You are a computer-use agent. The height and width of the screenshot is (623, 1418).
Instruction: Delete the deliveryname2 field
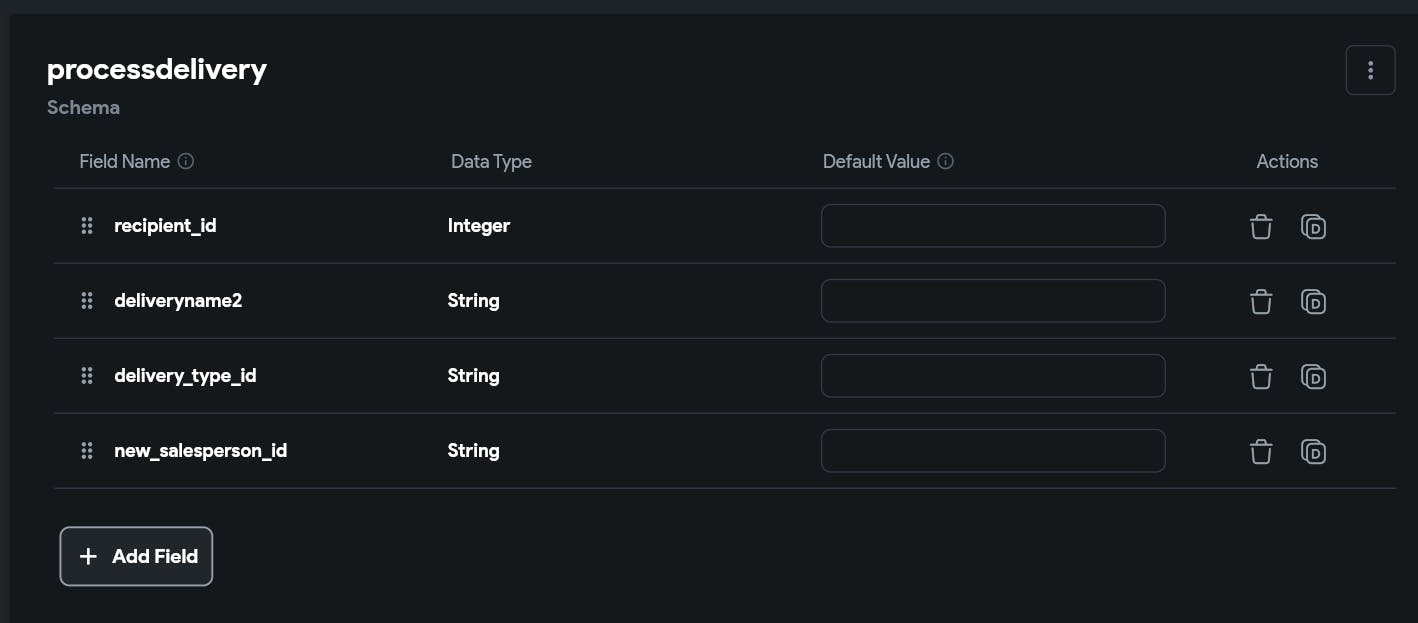click(1261, 301)
